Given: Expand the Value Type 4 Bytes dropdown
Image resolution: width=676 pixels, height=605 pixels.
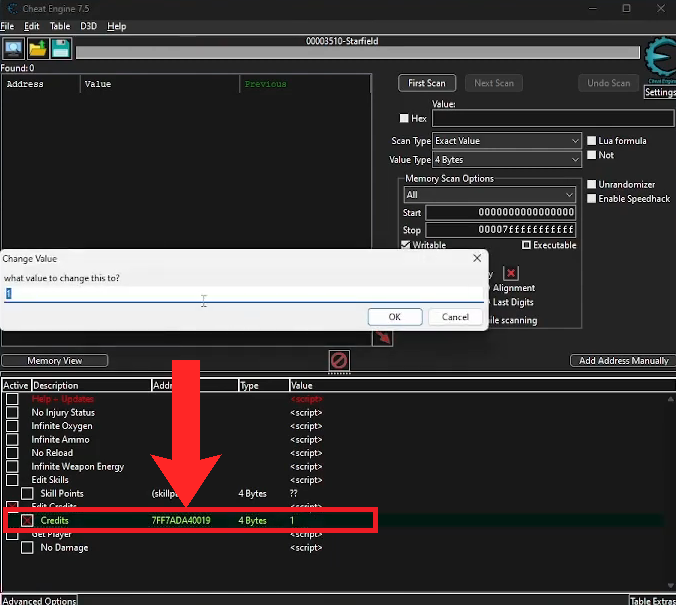Looking at the screenshot, I should click(x=506, y=160).
